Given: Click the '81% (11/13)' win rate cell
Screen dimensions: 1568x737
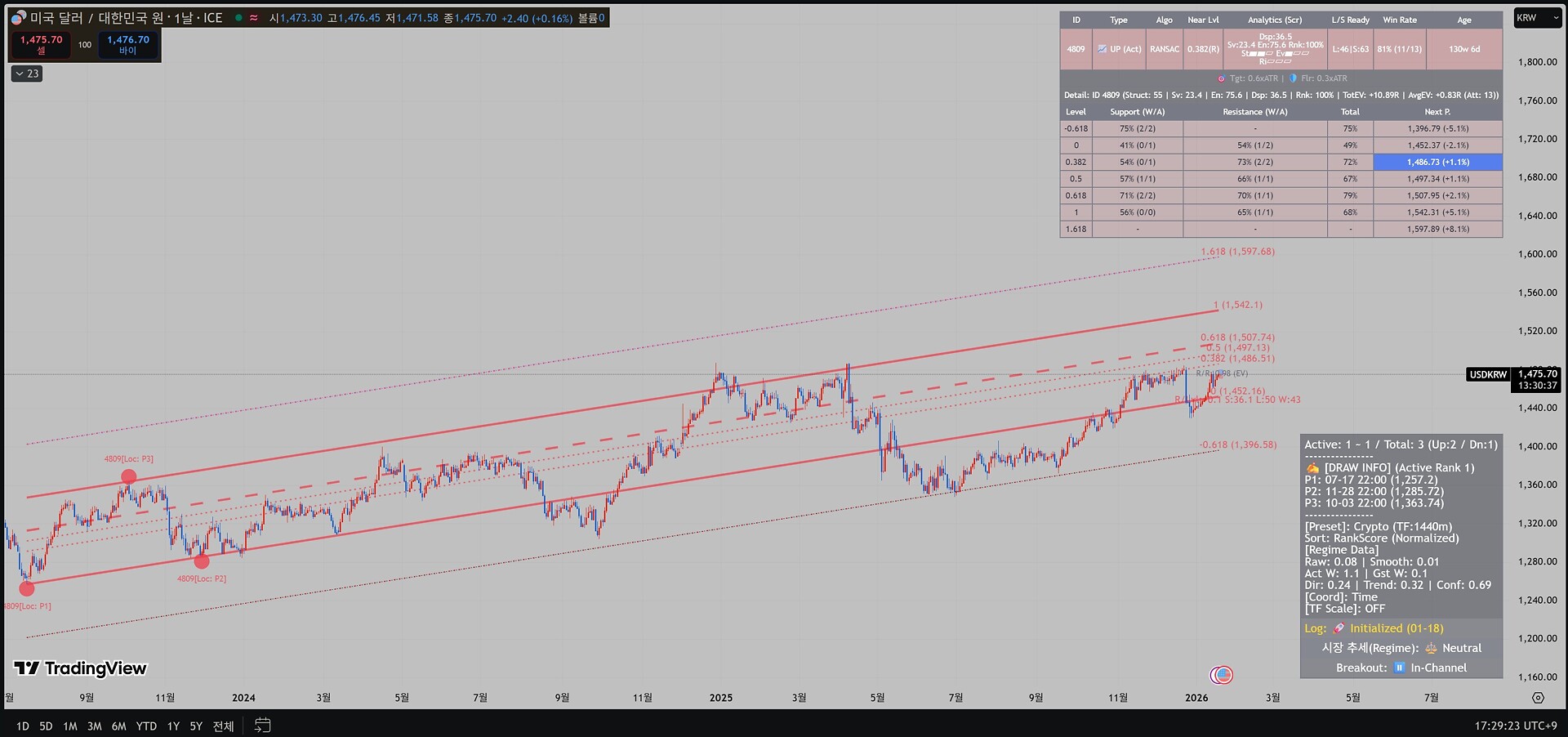Looking at the screenshot, I should click(x=1400, y=49).
